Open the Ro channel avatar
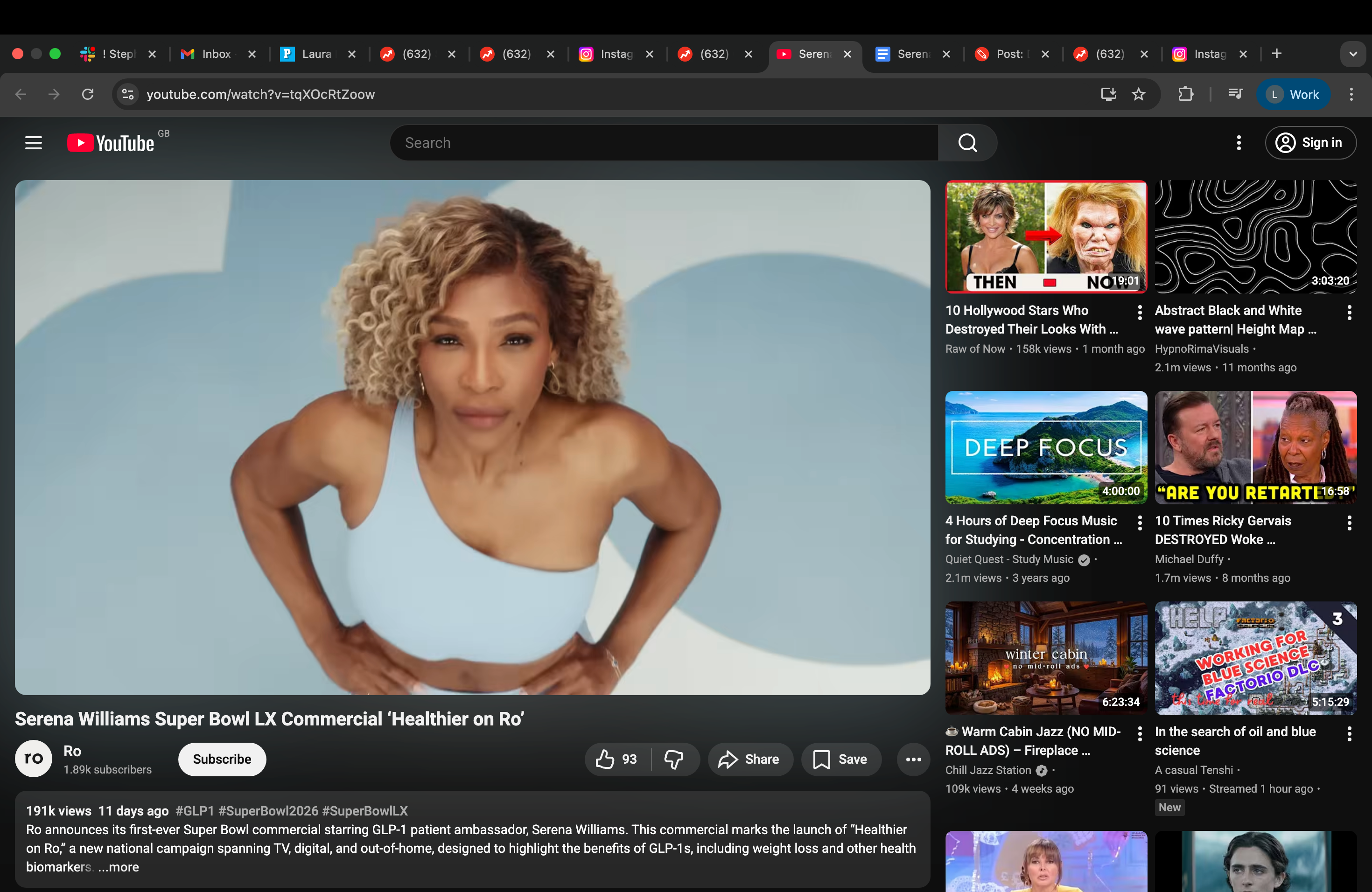The width and height of the screenshot is (1372, 892). [34, 758]
